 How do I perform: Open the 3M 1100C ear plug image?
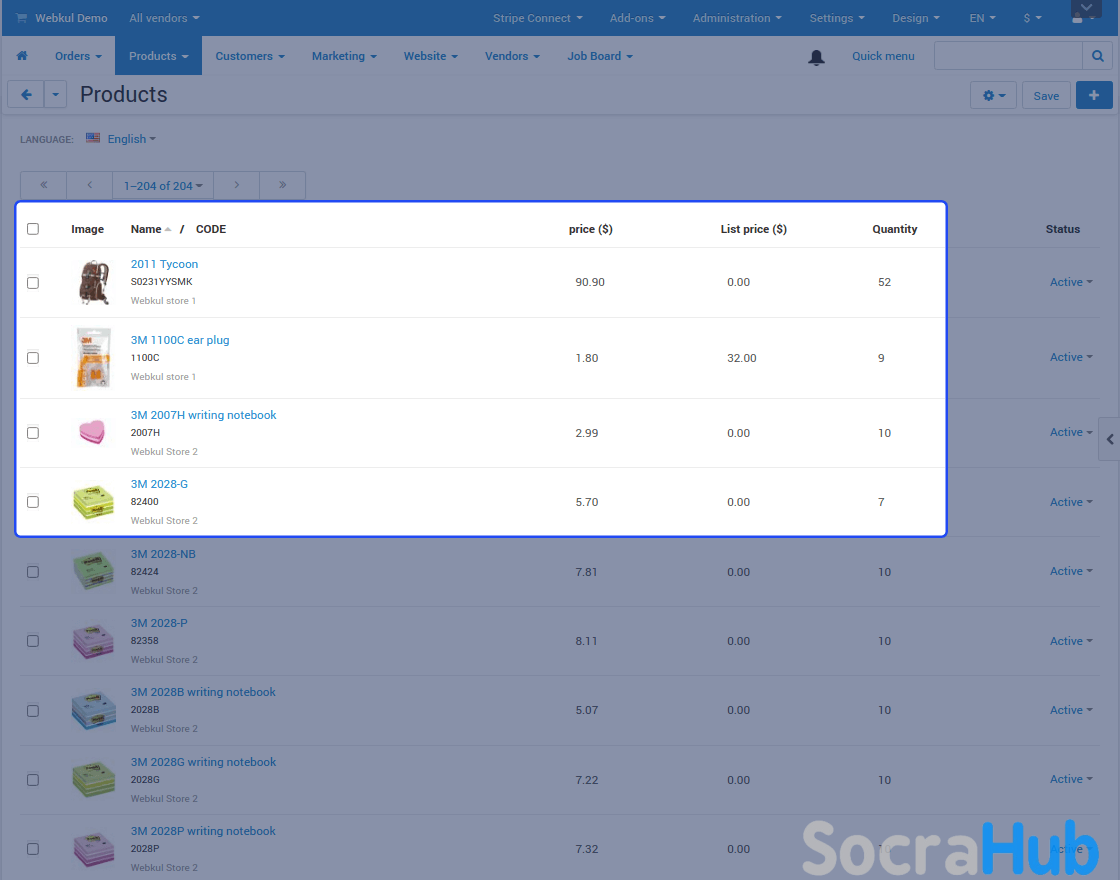pyautogui.click(x=94, y=358)
